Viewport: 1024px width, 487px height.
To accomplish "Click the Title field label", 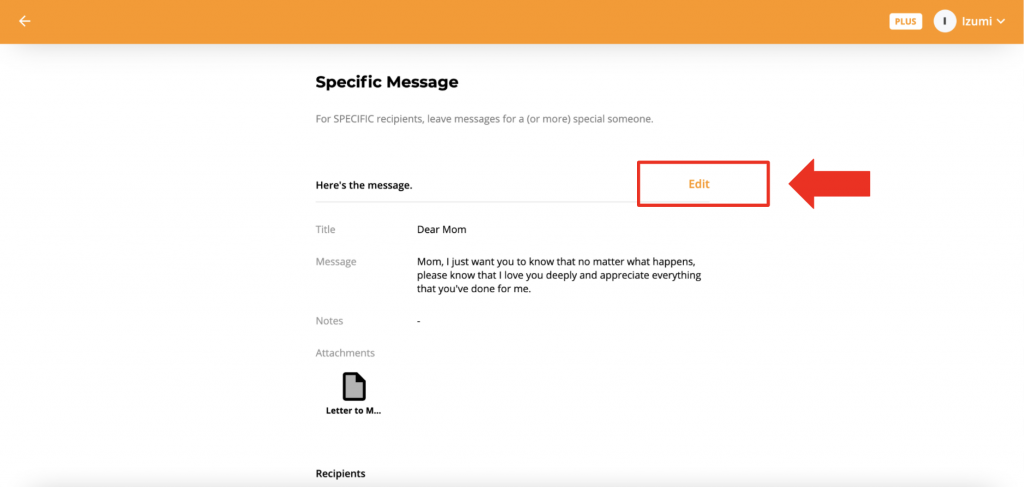I will tap(325, 230).
